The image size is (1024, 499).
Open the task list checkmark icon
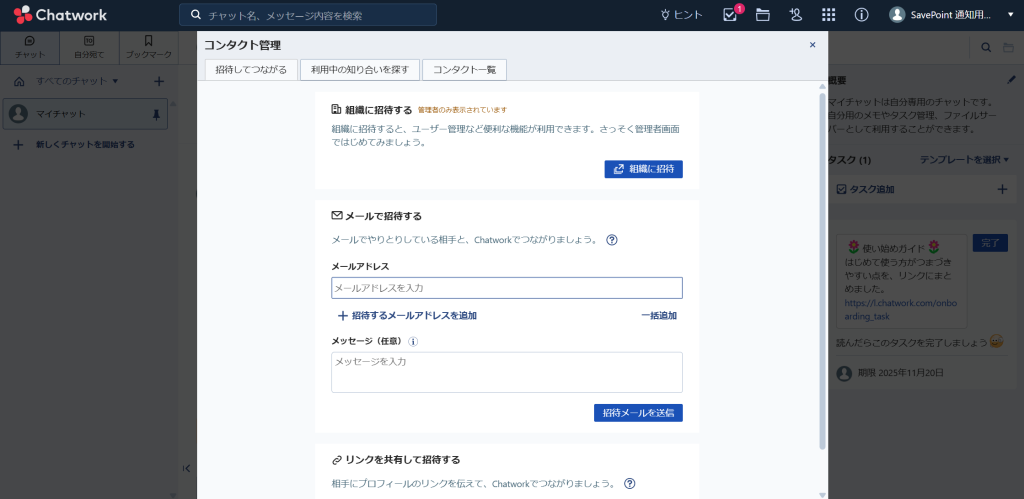pos(730,15)
